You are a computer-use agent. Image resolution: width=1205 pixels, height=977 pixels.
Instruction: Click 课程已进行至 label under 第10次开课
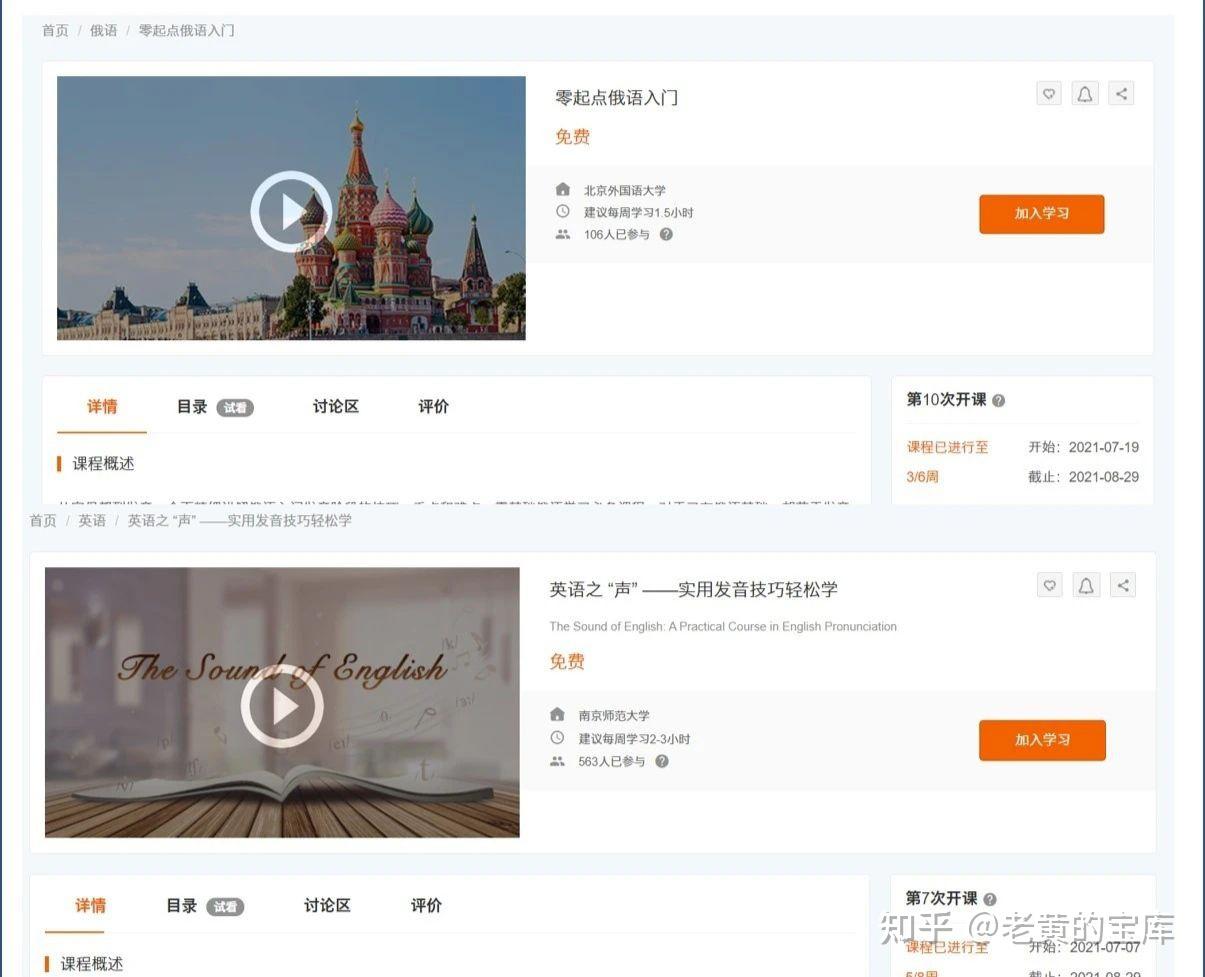click(947, 447)
